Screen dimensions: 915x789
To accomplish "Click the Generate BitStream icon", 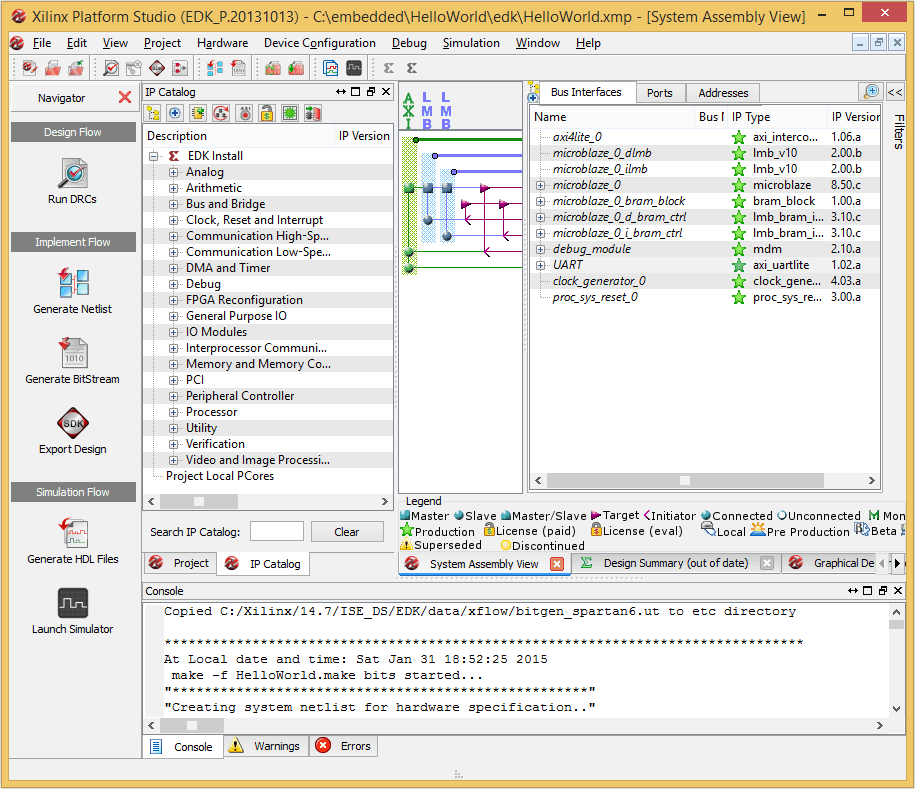I will pos(72,353).
